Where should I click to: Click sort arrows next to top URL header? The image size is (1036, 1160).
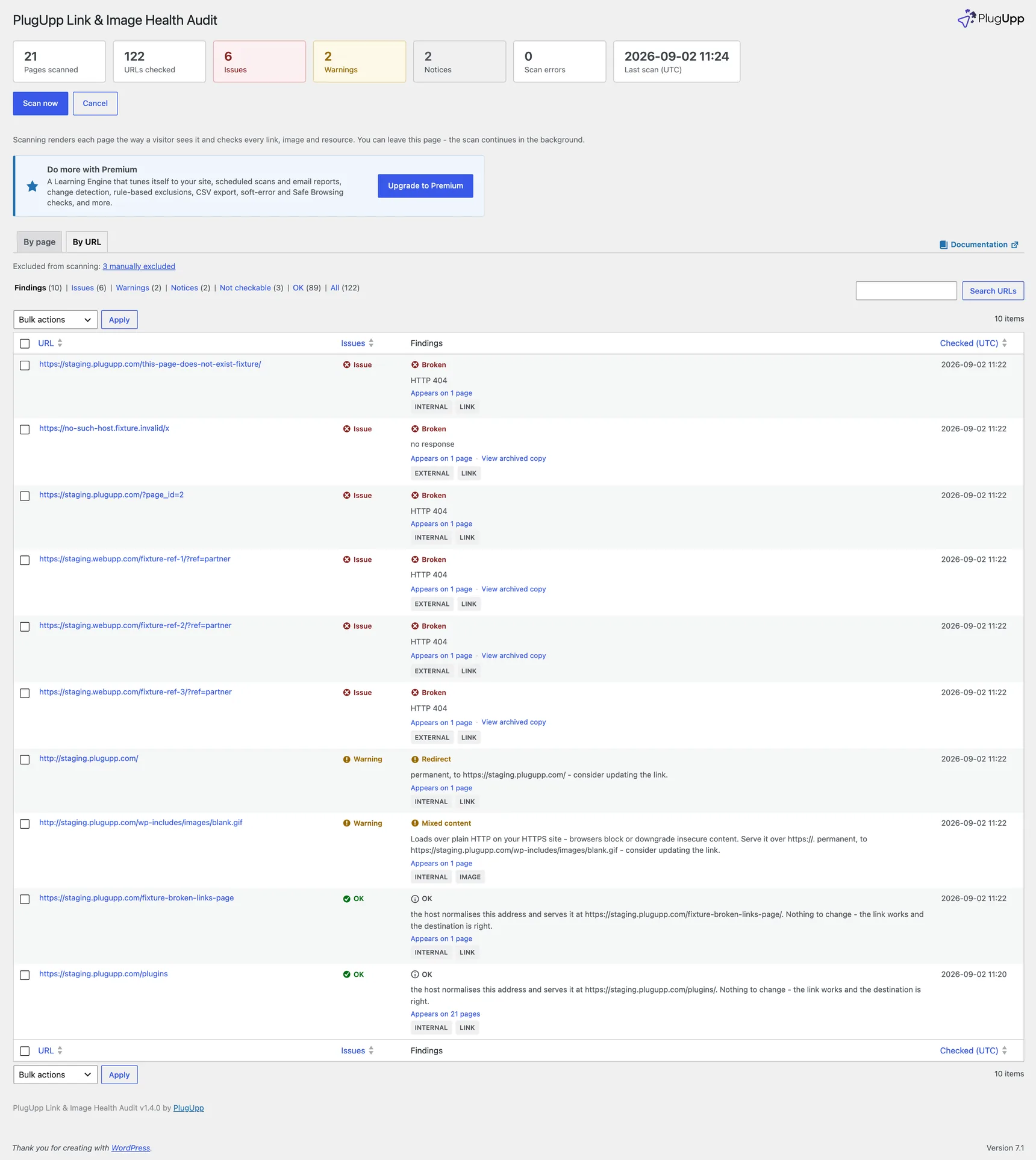click(60, 343)
